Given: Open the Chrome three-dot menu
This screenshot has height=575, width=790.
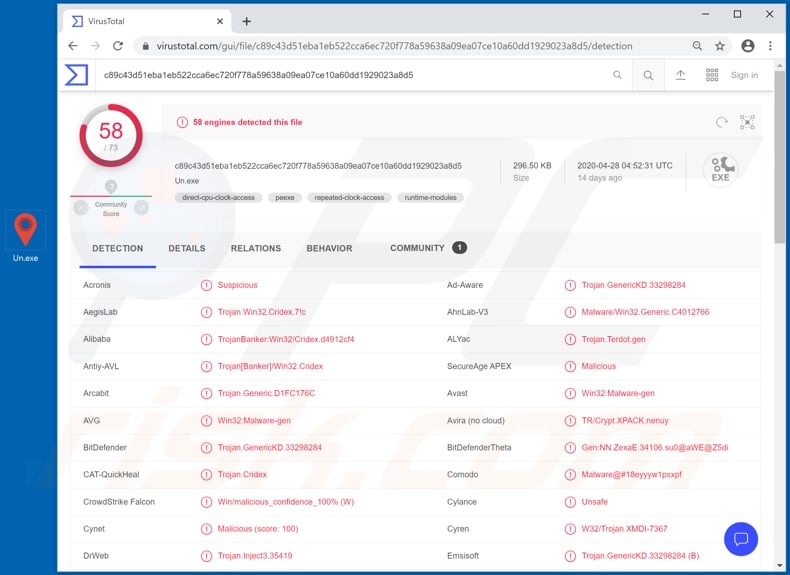Looking at the screenshot, I should pos(770,46).
